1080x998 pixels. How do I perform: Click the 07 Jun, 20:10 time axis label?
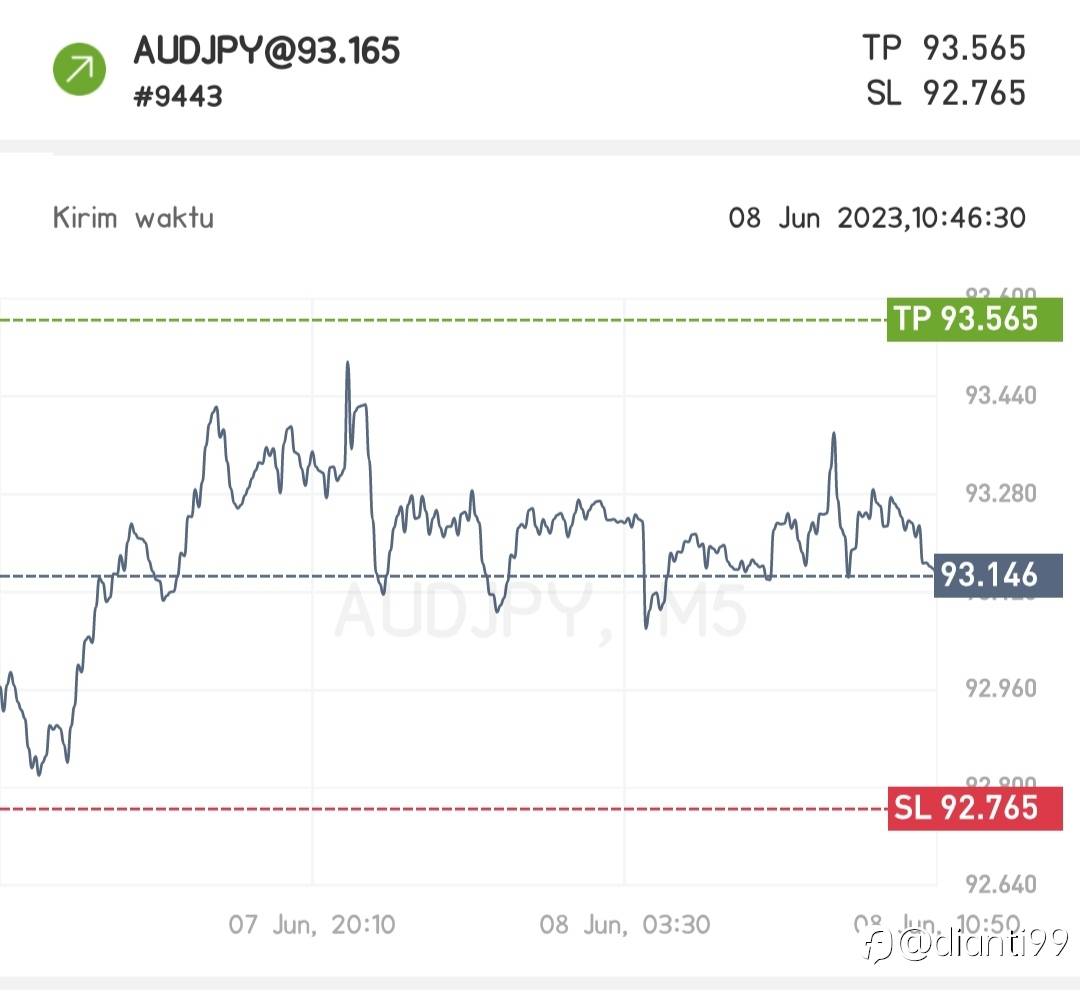(312, 924)
